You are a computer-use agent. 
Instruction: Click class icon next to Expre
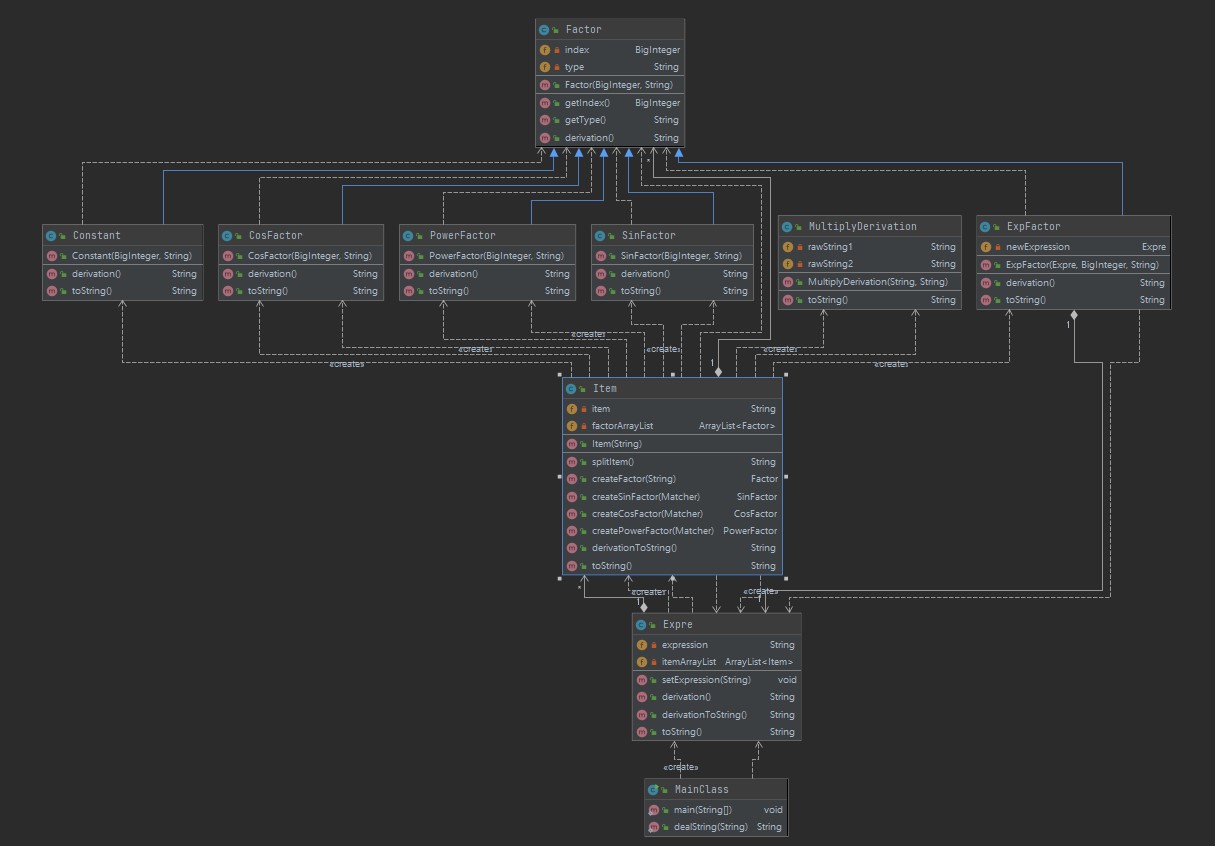[641, 625]
